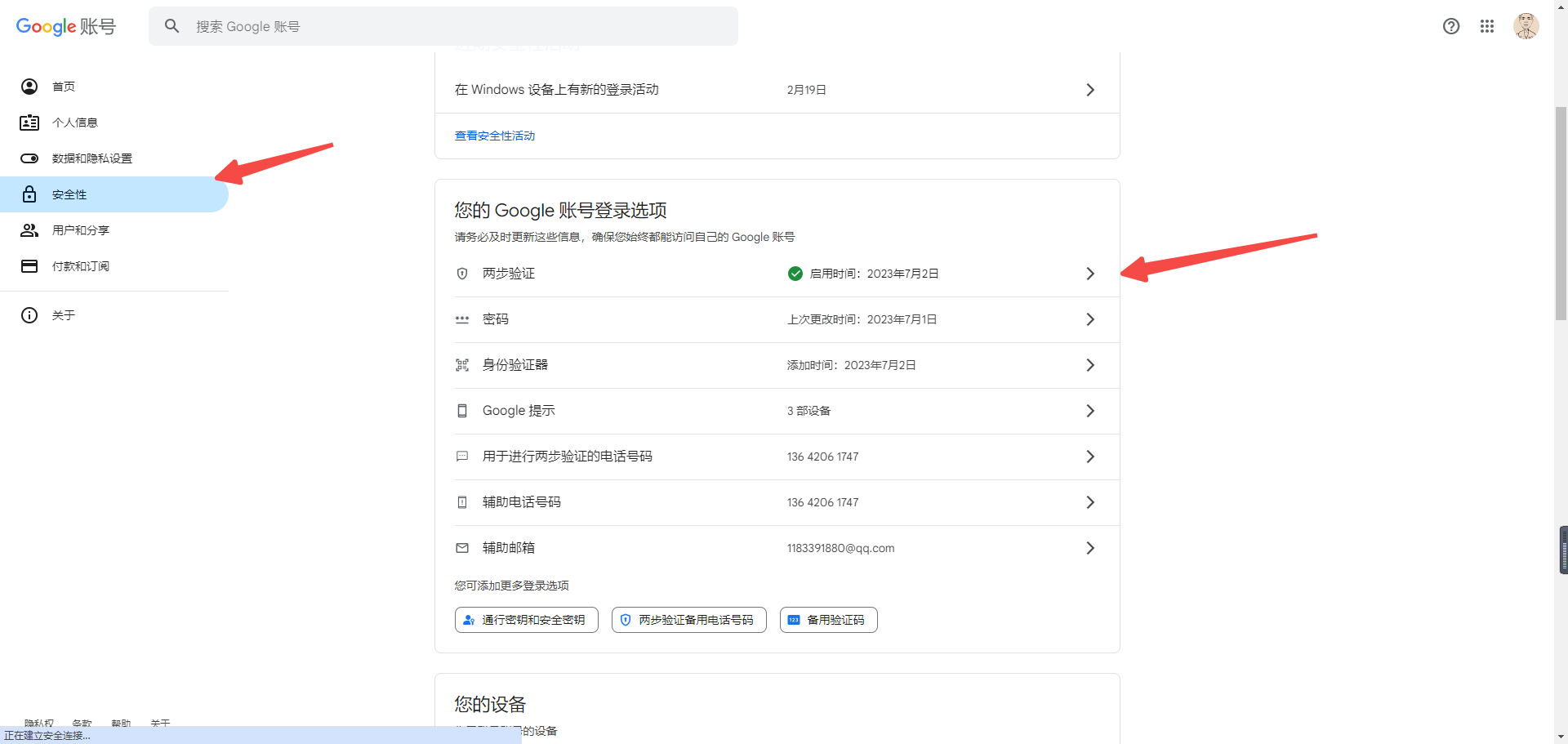Click the scrollbar down arrow
Viewport: 1568px width, 744px height.
(1561, 737)
